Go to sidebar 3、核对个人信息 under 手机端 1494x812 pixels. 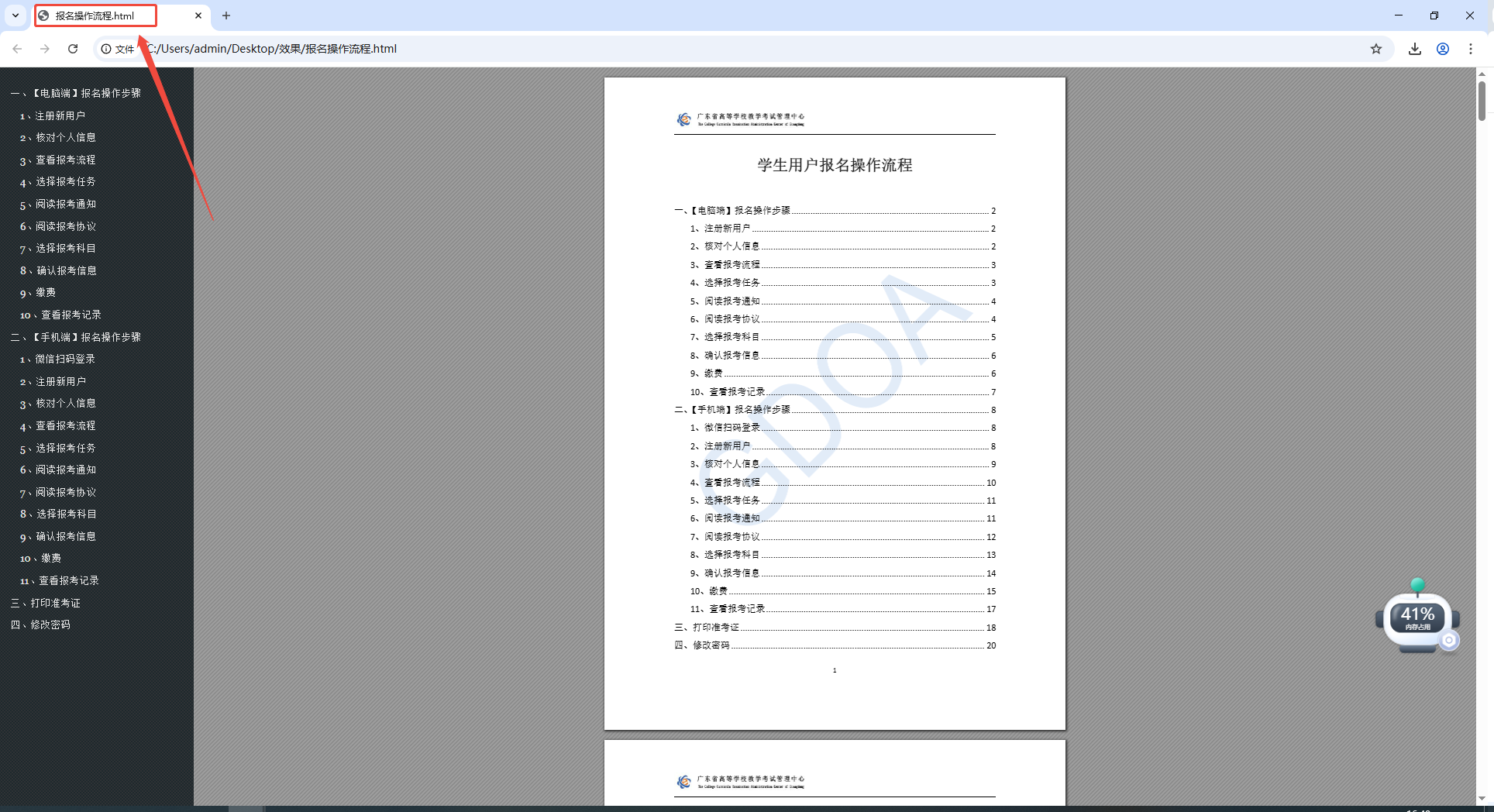tap(58, 403)
